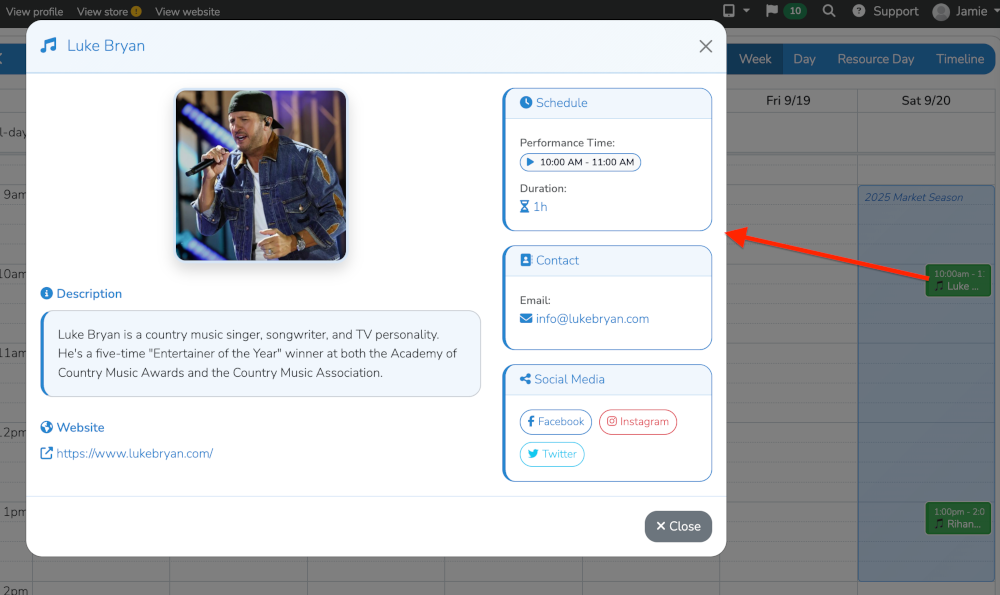Expand the Jamie user menu
Image resolution: width=1000 pixels, height=595 pixels.
[x=958, y=11]
